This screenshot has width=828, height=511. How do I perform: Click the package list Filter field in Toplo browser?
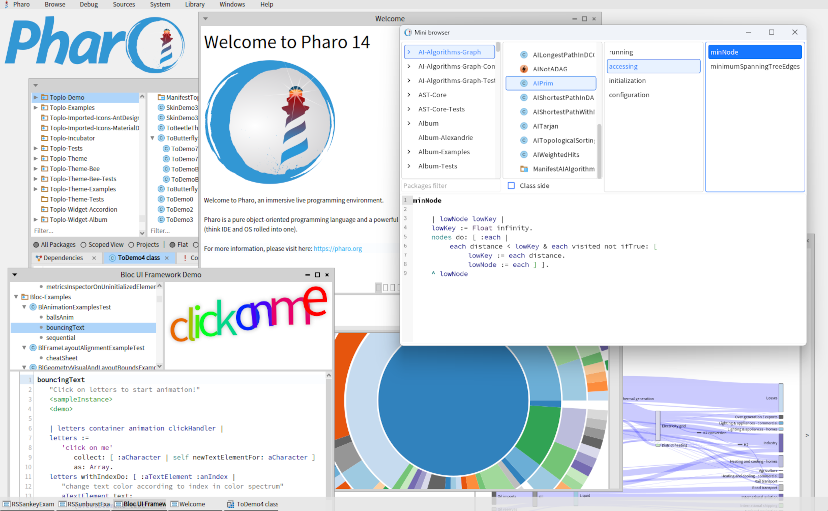tap(84, 231)
